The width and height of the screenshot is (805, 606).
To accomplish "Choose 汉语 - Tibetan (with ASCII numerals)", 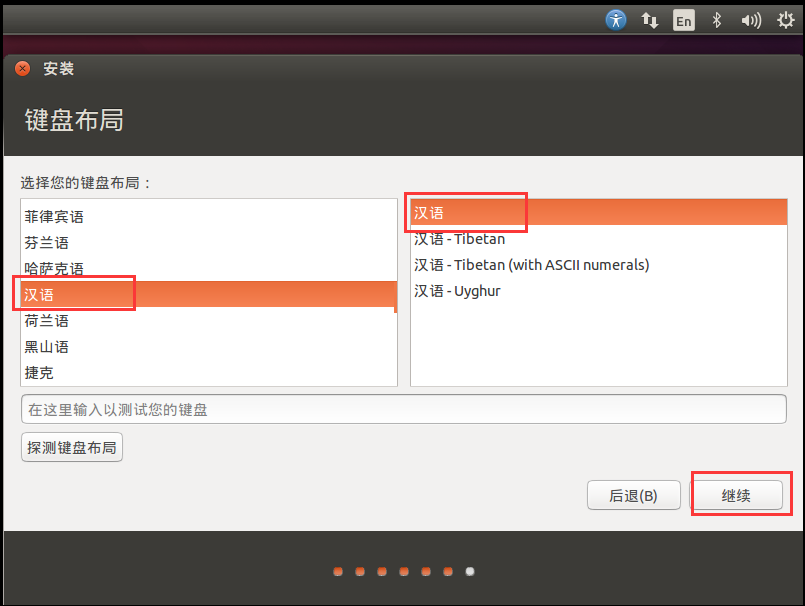I will click(599, 265).
